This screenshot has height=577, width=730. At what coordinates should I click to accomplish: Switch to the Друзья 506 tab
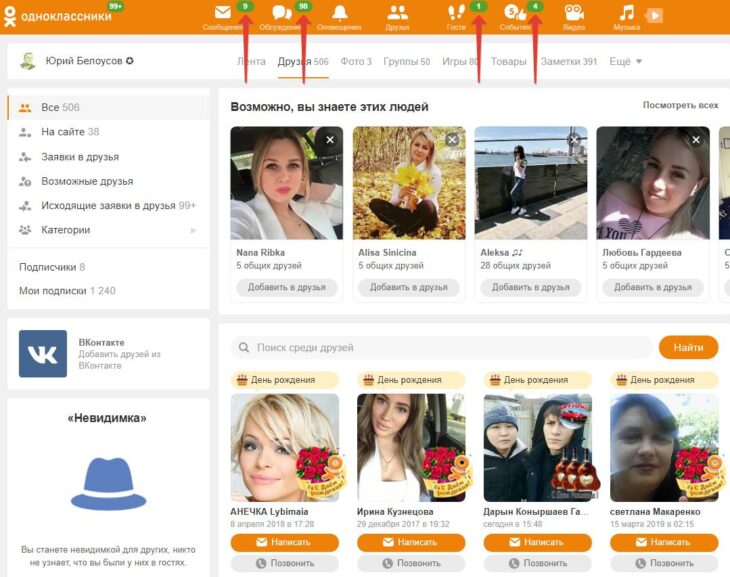click(x=303, y=61)
